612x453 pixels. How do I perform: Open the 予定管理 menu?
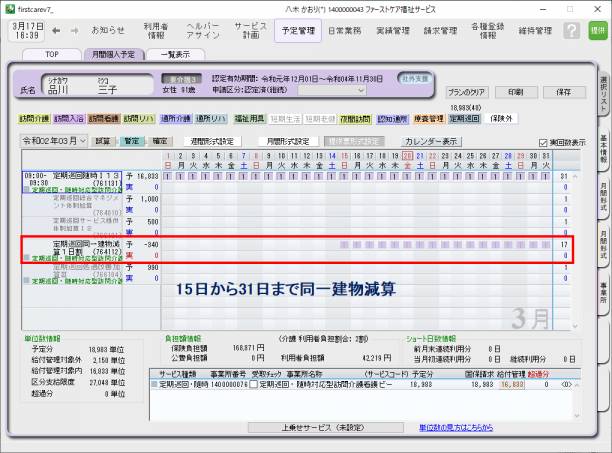click(297, 31)
